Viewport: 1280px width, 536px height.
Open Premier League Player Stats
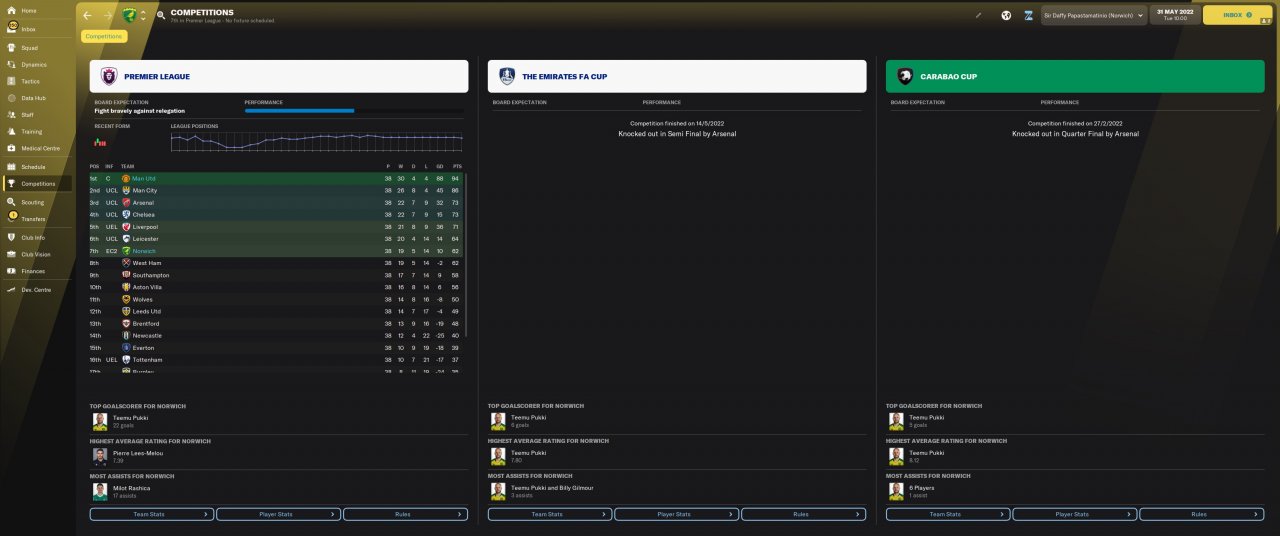[x=278, y=514]
